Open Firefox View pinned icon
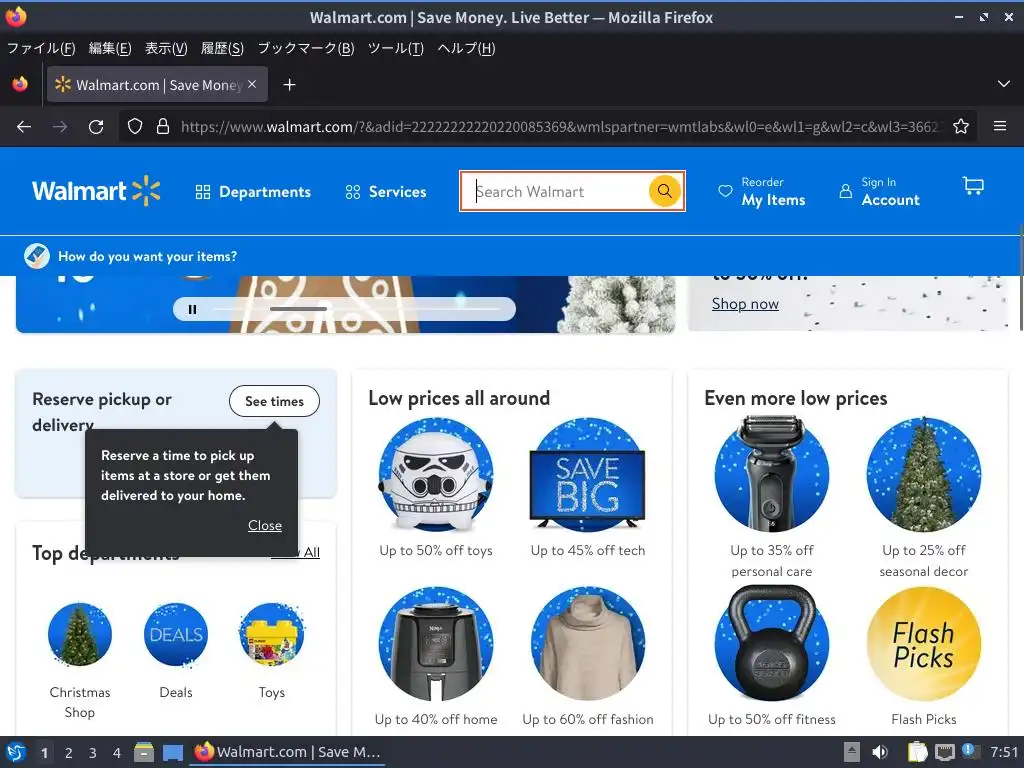The height and width of the screenshot is (768, 1024). coord(20,84)
